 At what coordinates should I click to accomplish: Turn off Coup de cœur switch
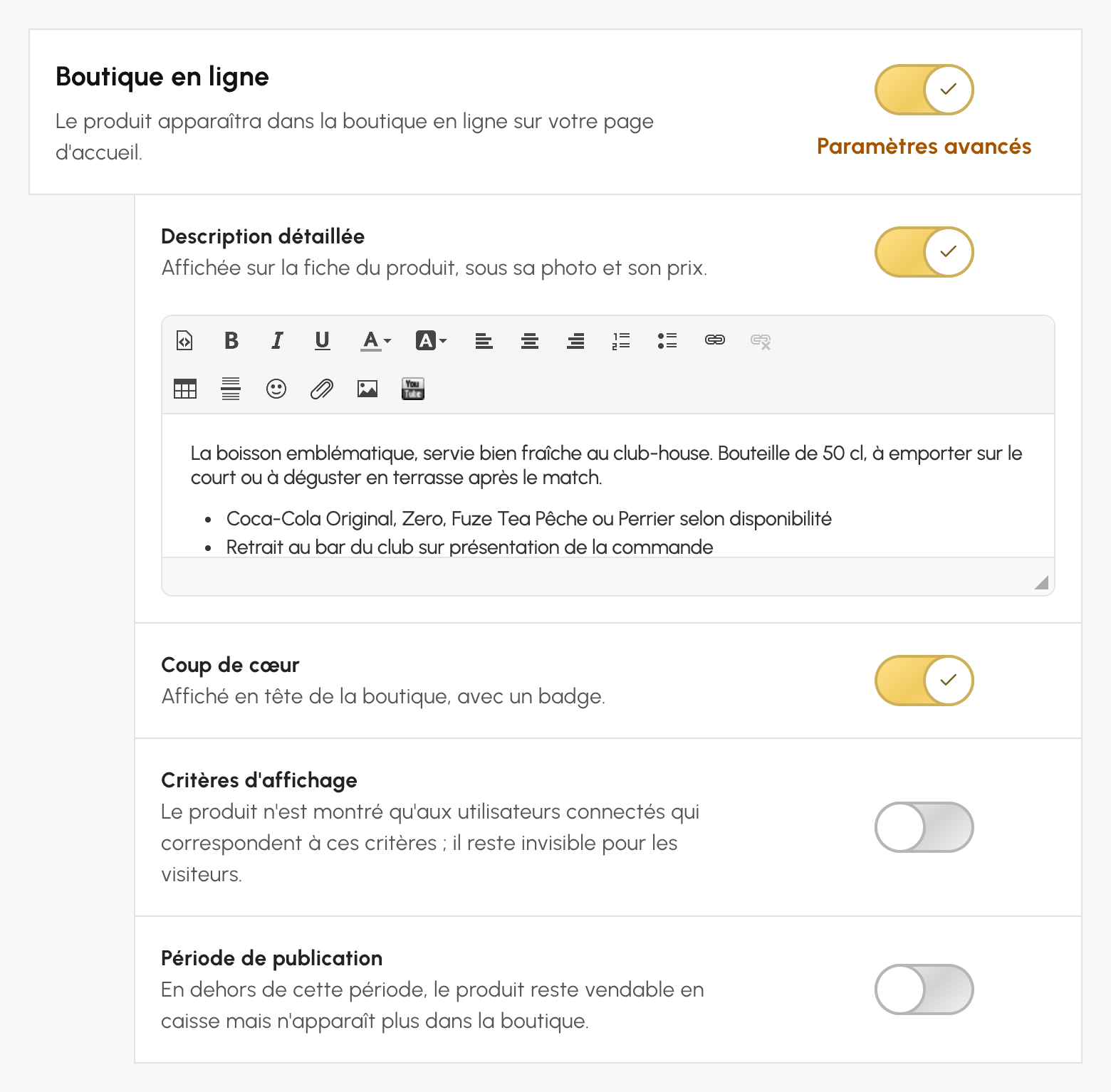coord(924,681)
